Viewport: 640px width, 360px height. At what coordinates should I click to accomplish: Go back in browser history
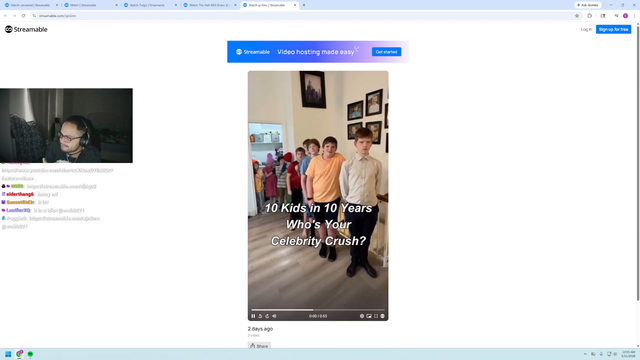tap(5, 16)
